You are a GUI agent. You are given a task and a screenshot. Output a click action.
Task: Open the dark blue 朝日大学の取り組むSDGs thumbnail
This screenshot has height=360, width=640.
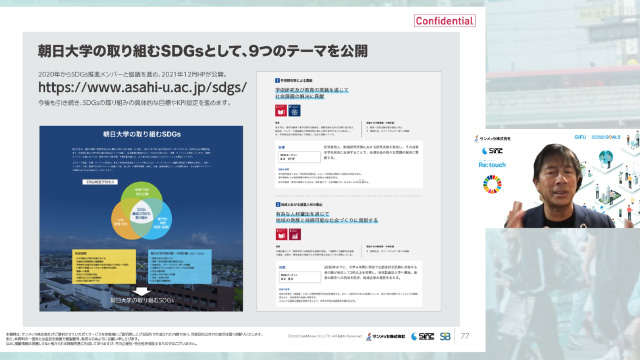coord(141,218)
